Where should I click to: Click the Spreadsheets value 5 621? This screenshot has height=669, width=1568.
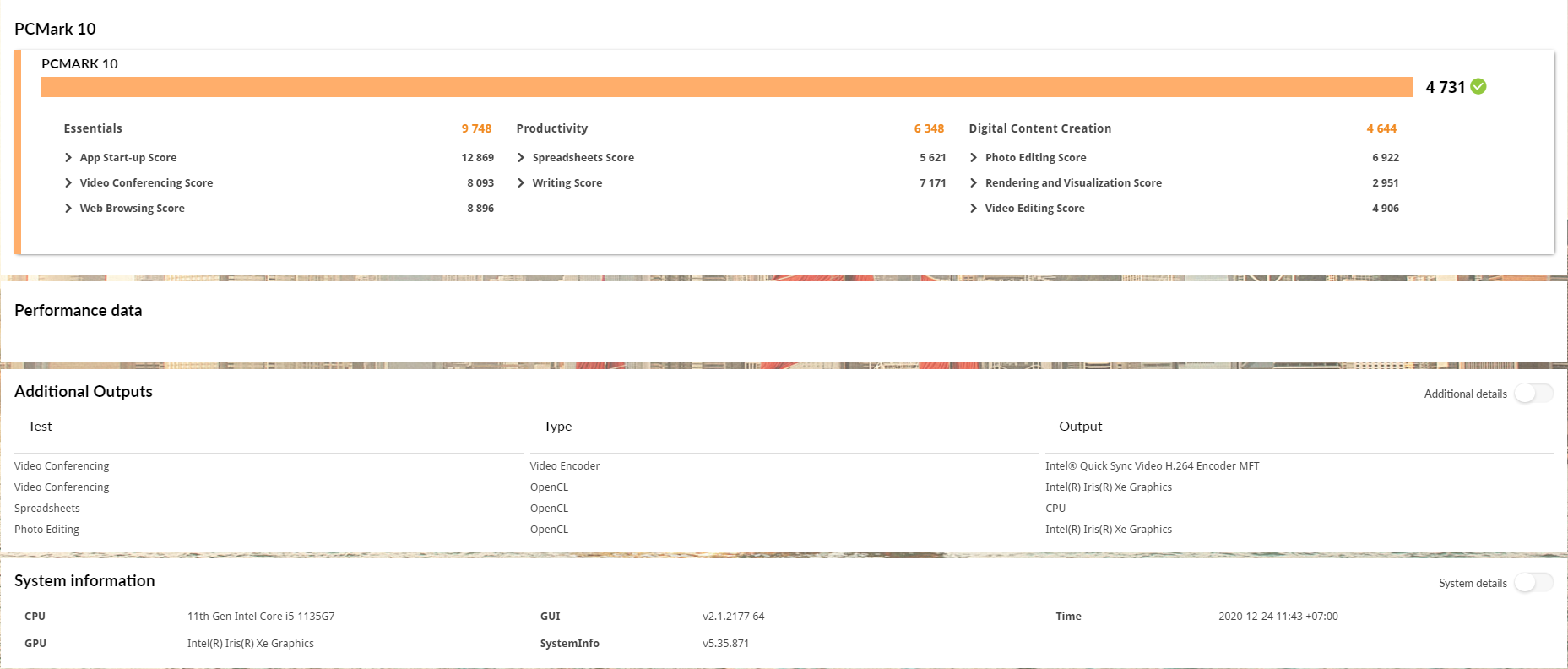point(933,158)
